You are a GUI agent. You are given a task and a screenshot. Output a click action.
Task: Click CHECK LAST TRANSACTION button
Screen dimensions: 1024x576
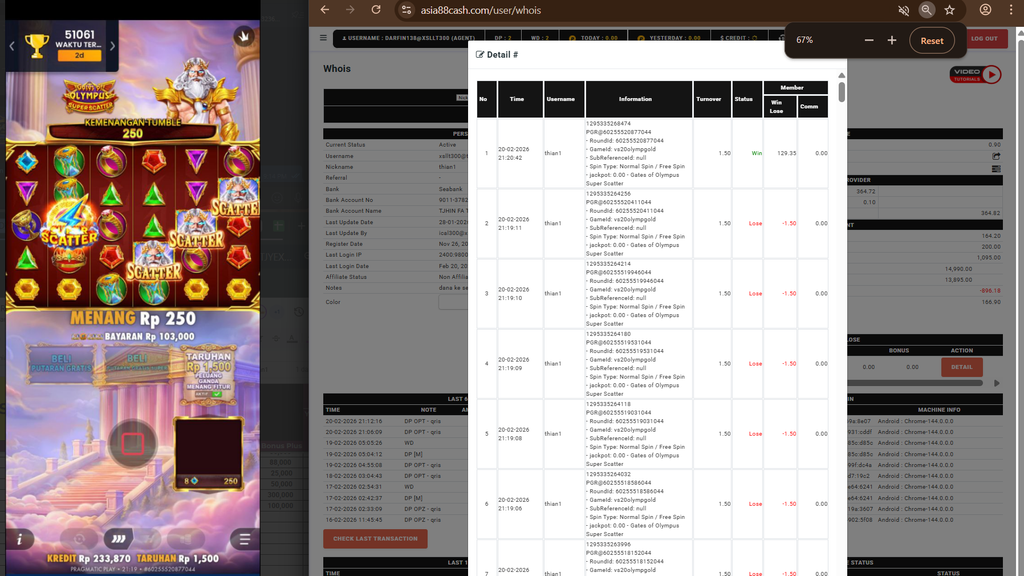(375, 539)
